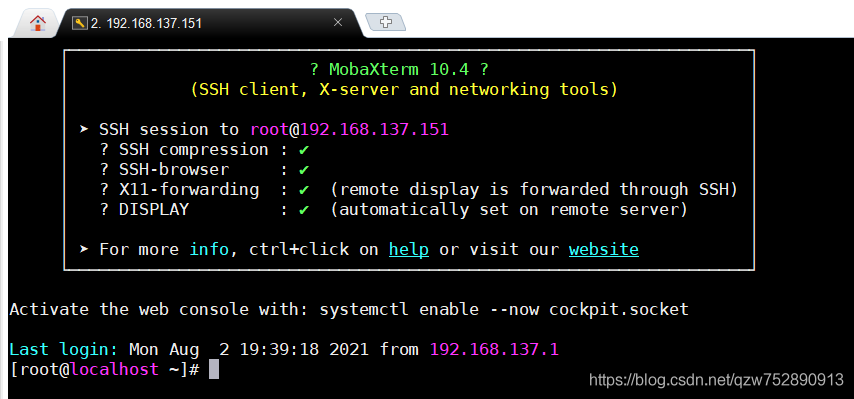Switch to the 192.168.137.151 session tab
Viewport: 854px width, 399px height.
210,23
